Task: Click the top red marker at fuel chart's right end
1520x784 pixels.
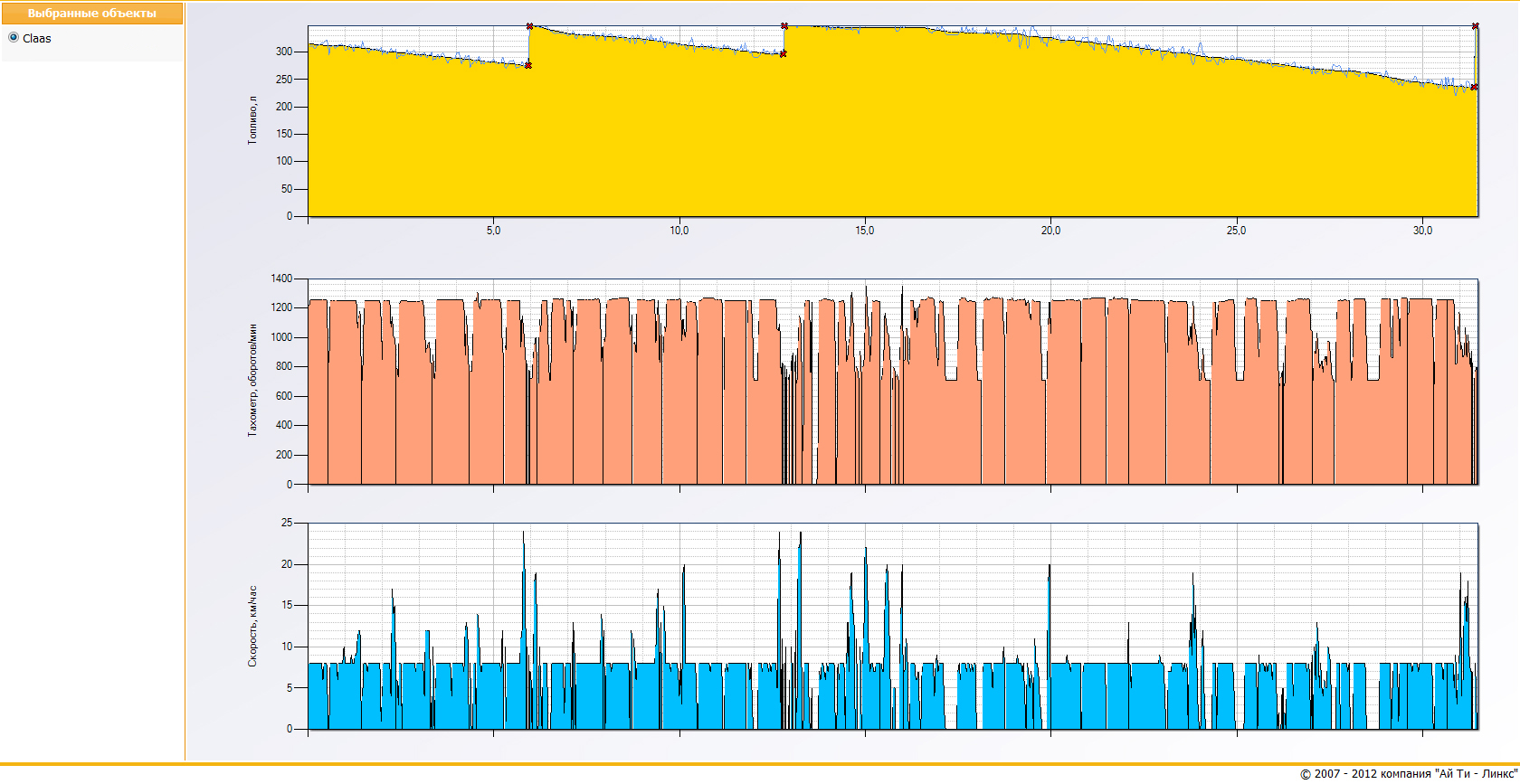Action: (x=1475, y=26)
